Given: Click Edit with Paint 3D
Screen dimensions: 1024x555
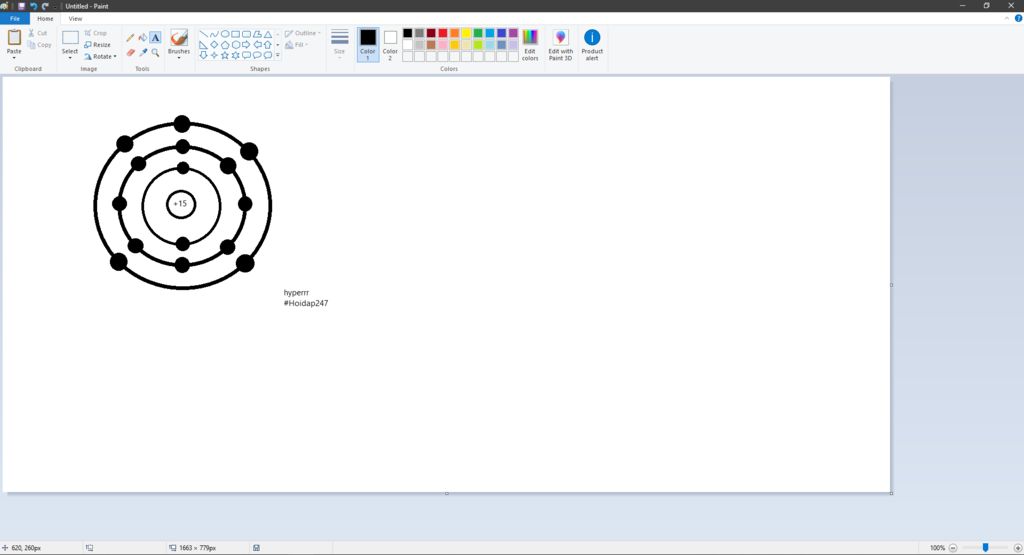Looking at the screenshot, I should 560,44.
